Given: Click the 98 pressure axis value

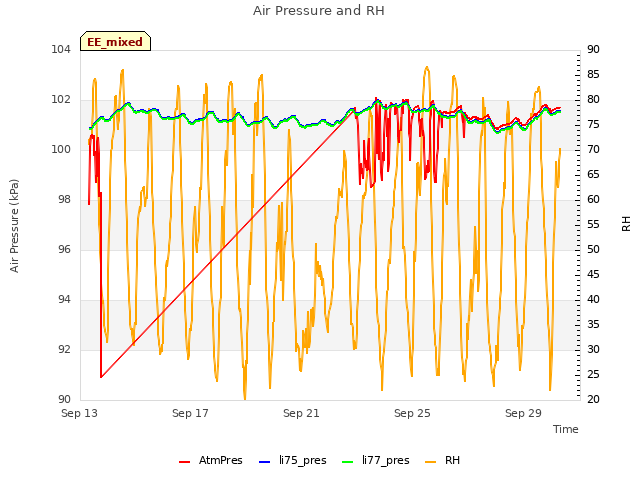Looking at the screenshot, I should [x=64, y=200].
